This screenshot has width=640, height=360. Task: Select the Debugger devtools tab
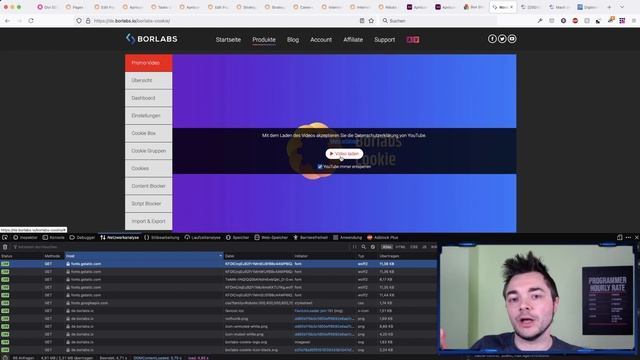pyautogui.click(x=82, y=238)
